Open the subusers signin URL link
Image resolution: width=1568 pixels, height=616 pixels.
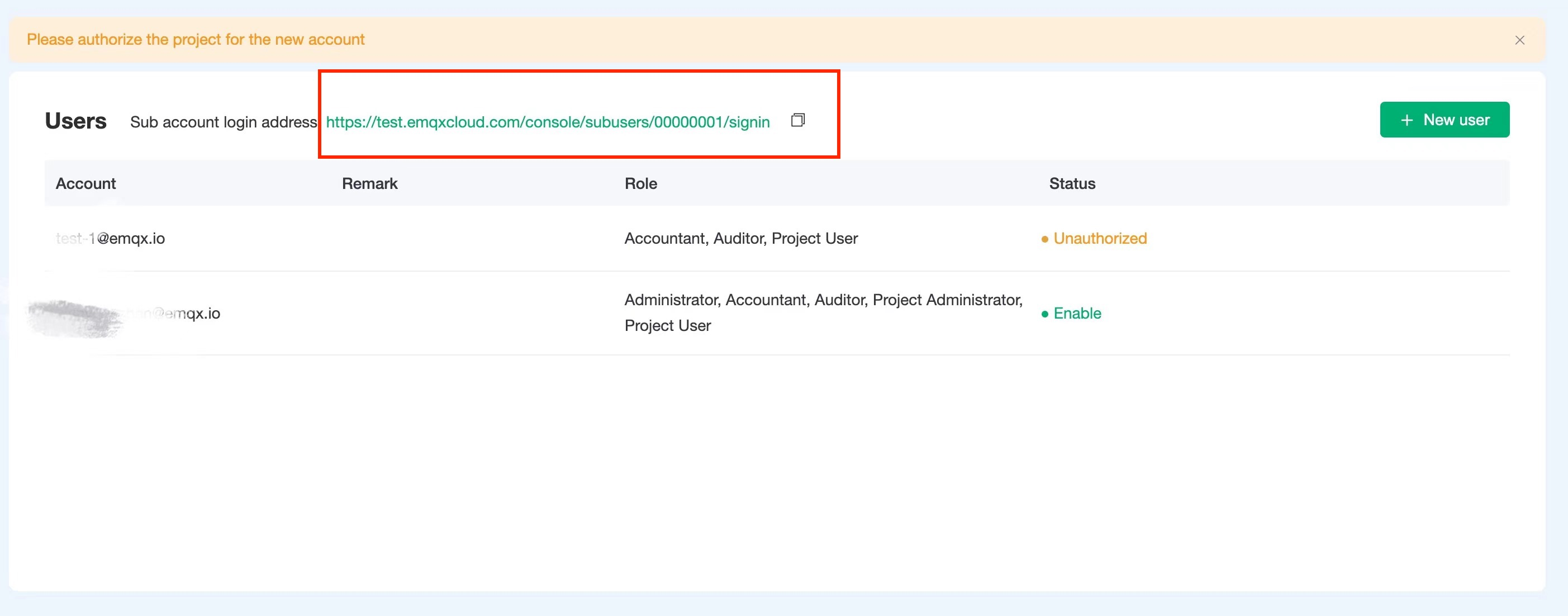click(548, 122)
